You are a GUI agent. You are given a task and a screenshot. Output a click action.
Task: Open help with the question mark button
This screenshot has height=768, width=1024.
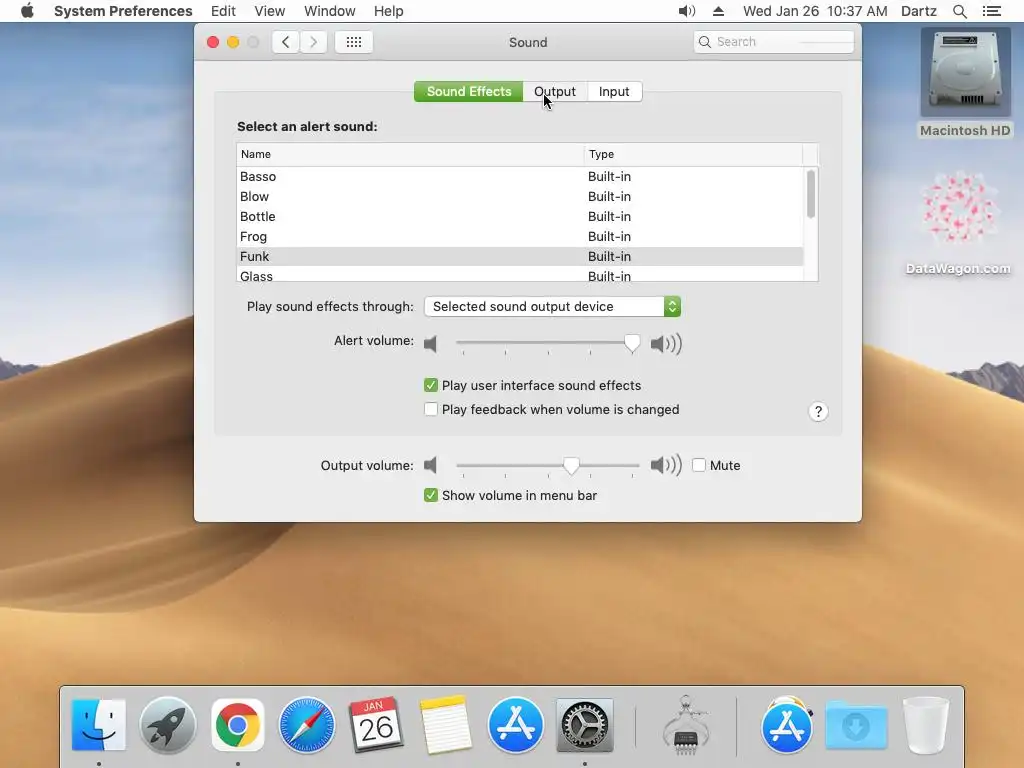pos(818,411)
